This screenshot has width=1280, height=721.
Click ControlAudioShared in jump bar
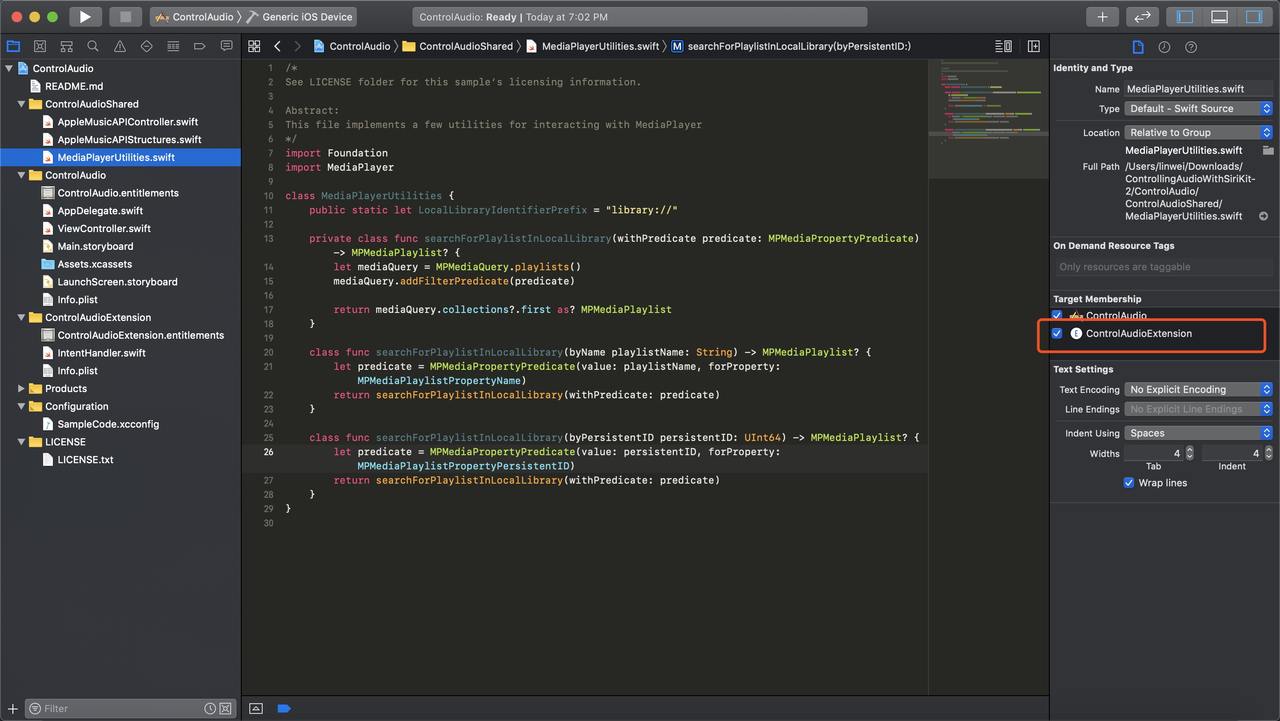[x=457, y=46]
